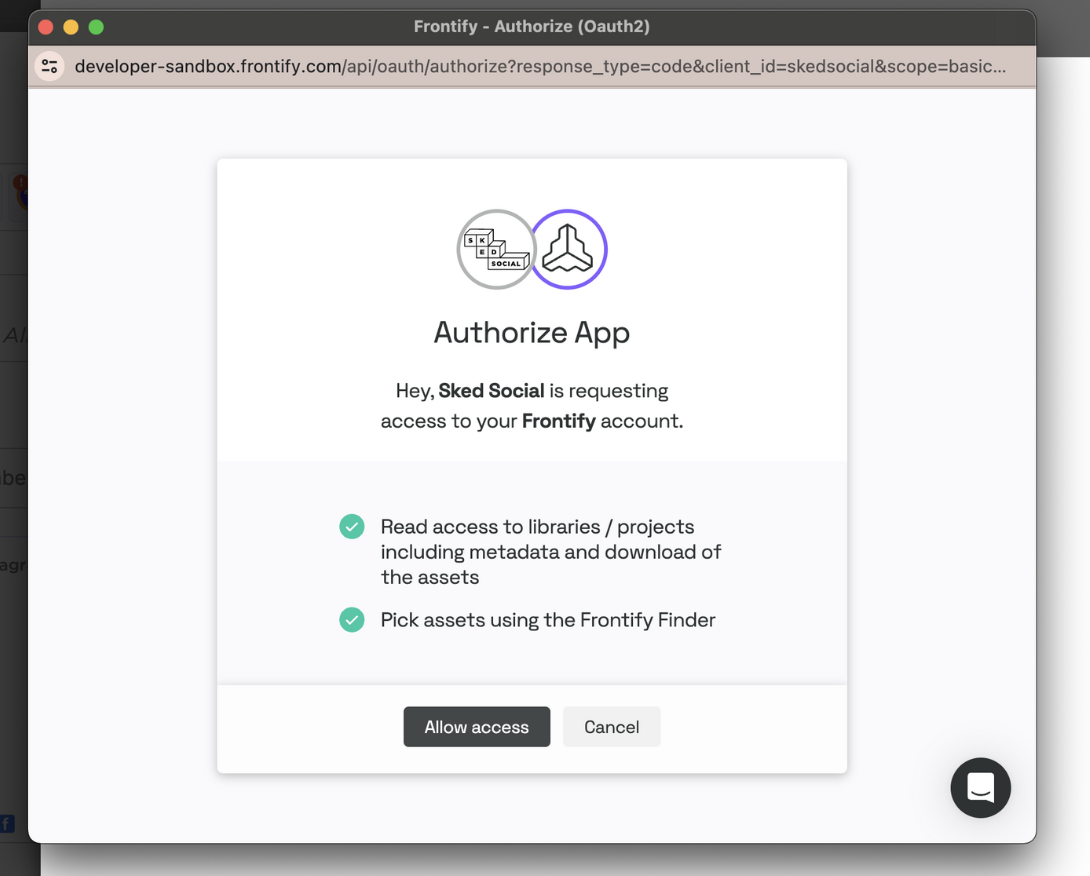The width and height of the screenshot is (1090, 876).
Task: Minimize the Frontify Authorize window
Action: [x=71, y=27]
